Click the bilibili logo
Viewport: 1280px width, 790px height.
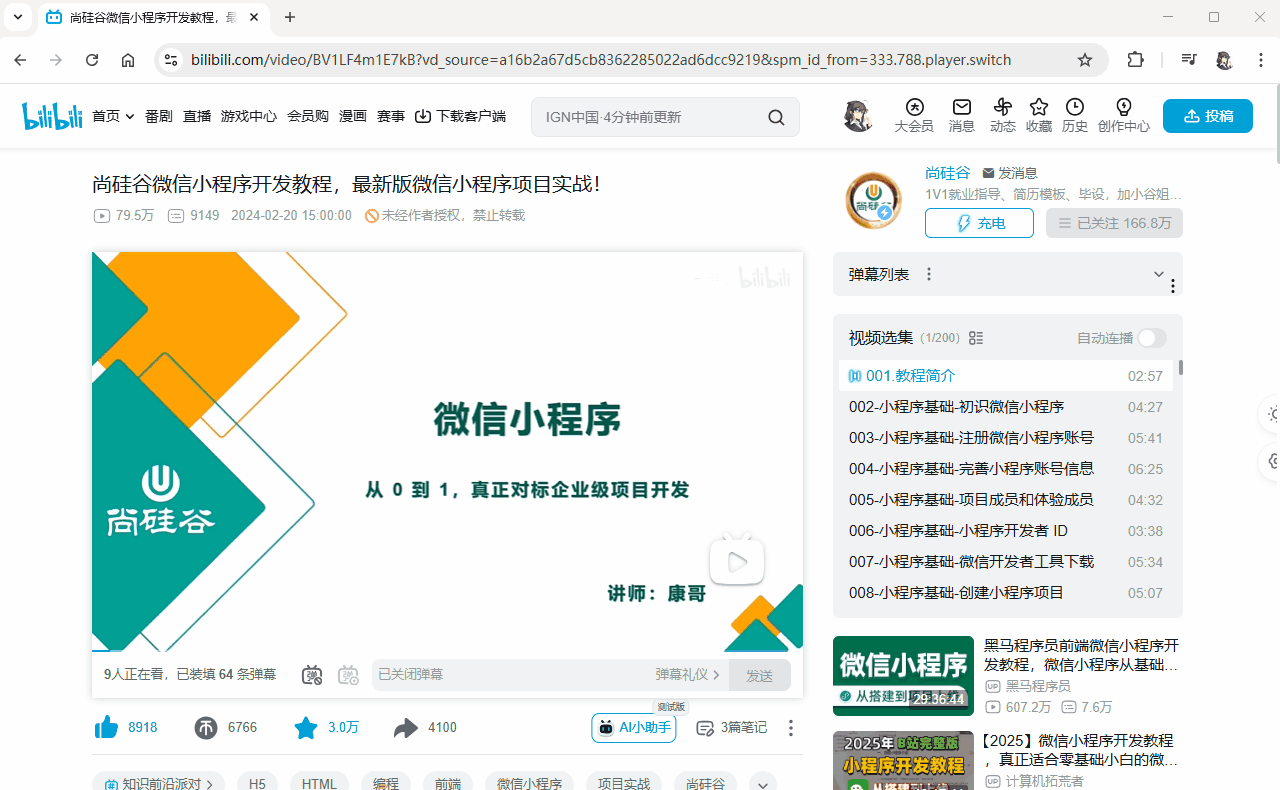point(52,116)
